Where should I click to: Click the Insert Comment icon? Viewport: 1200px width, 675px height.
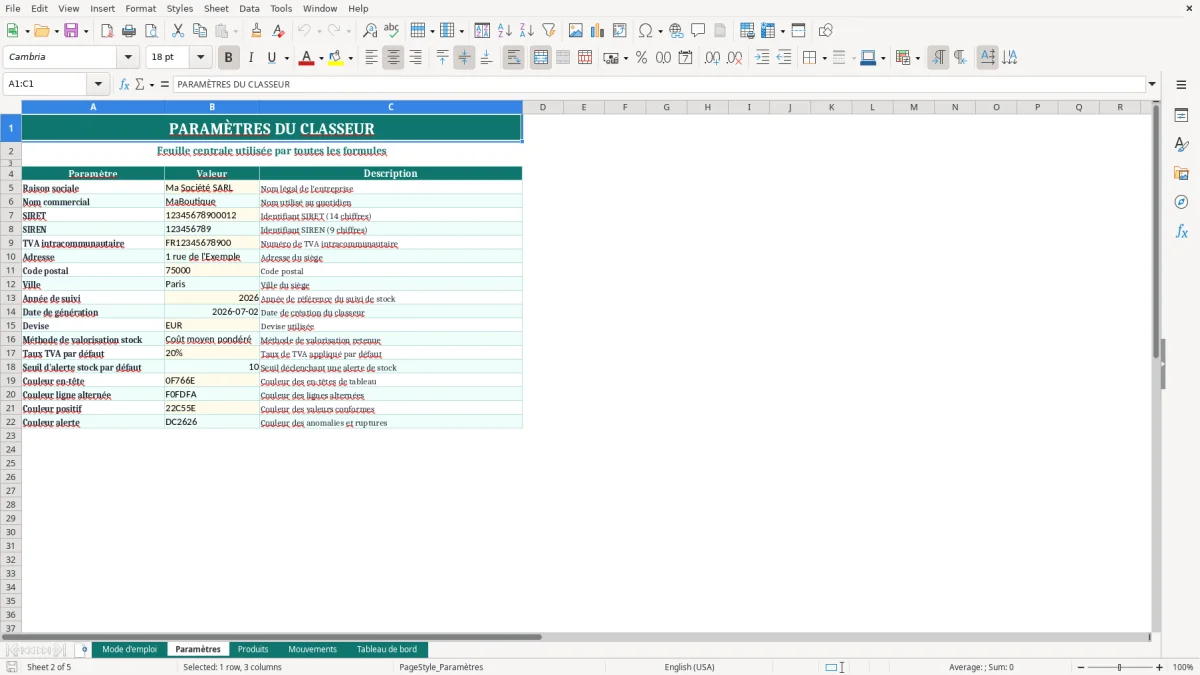(698, 31)
